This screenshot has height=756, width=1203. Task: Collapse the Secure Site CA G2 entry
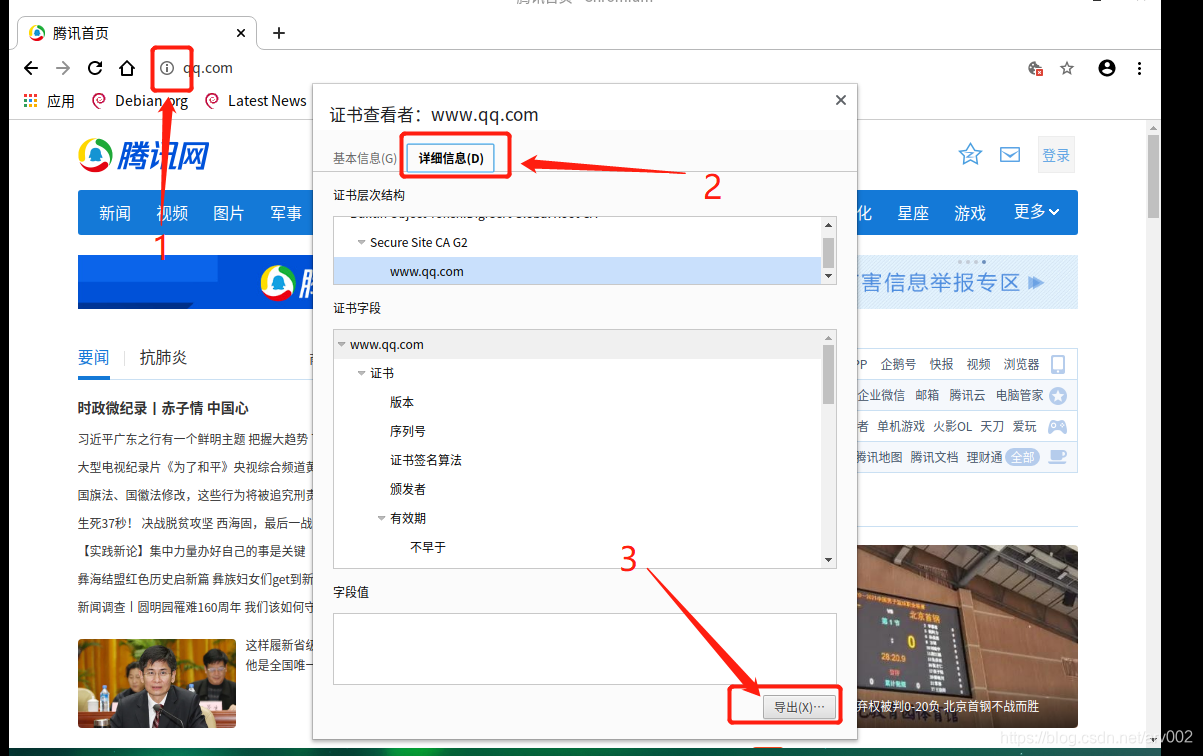click(x=360, y=242)
